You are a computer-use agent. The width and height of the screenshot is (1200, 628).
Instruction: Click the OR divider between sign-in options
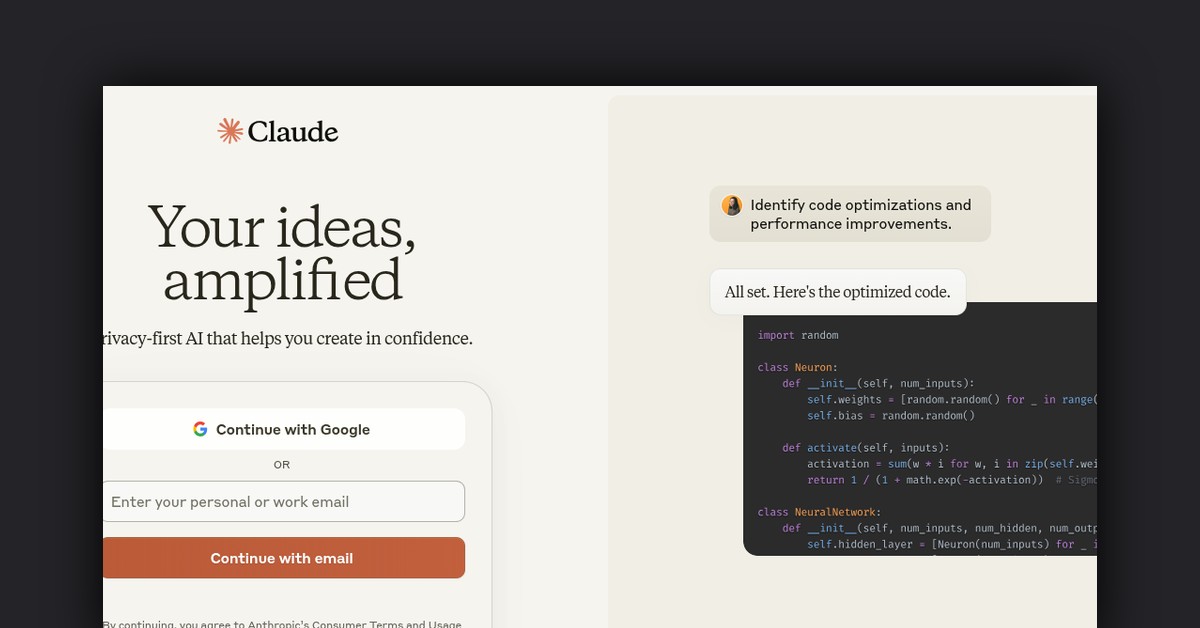click(x=282, y=465)
